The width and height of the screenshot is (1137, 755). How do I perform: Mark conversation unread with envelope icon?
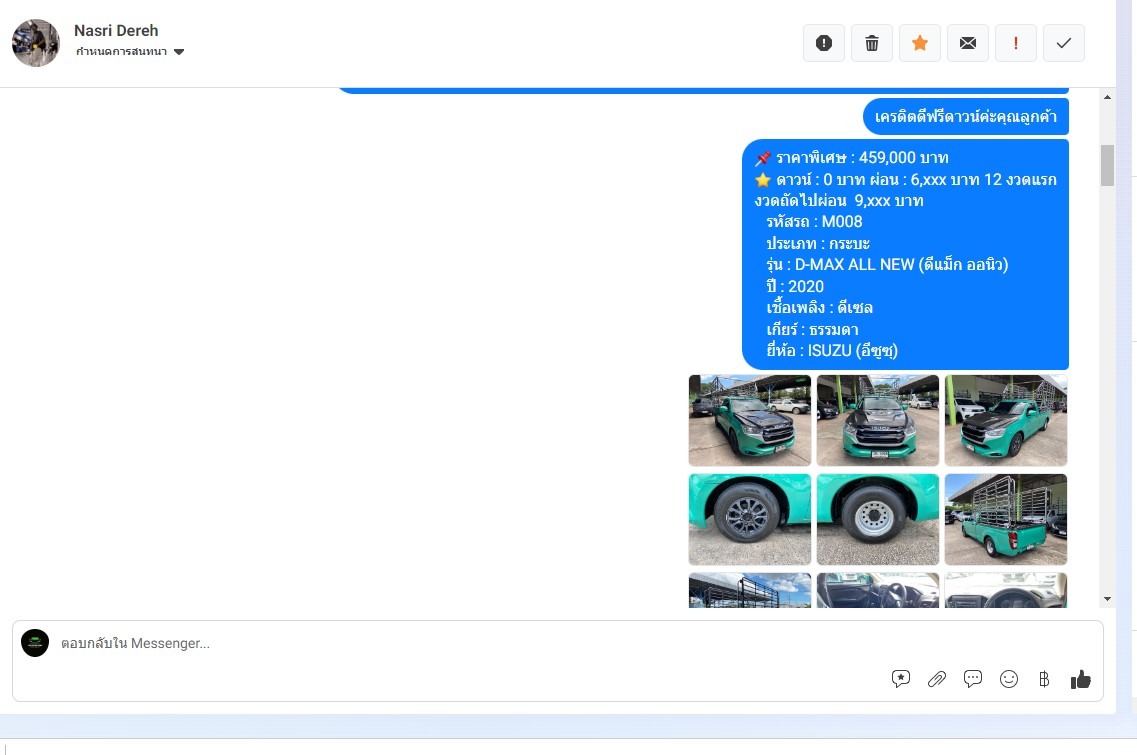968,43
